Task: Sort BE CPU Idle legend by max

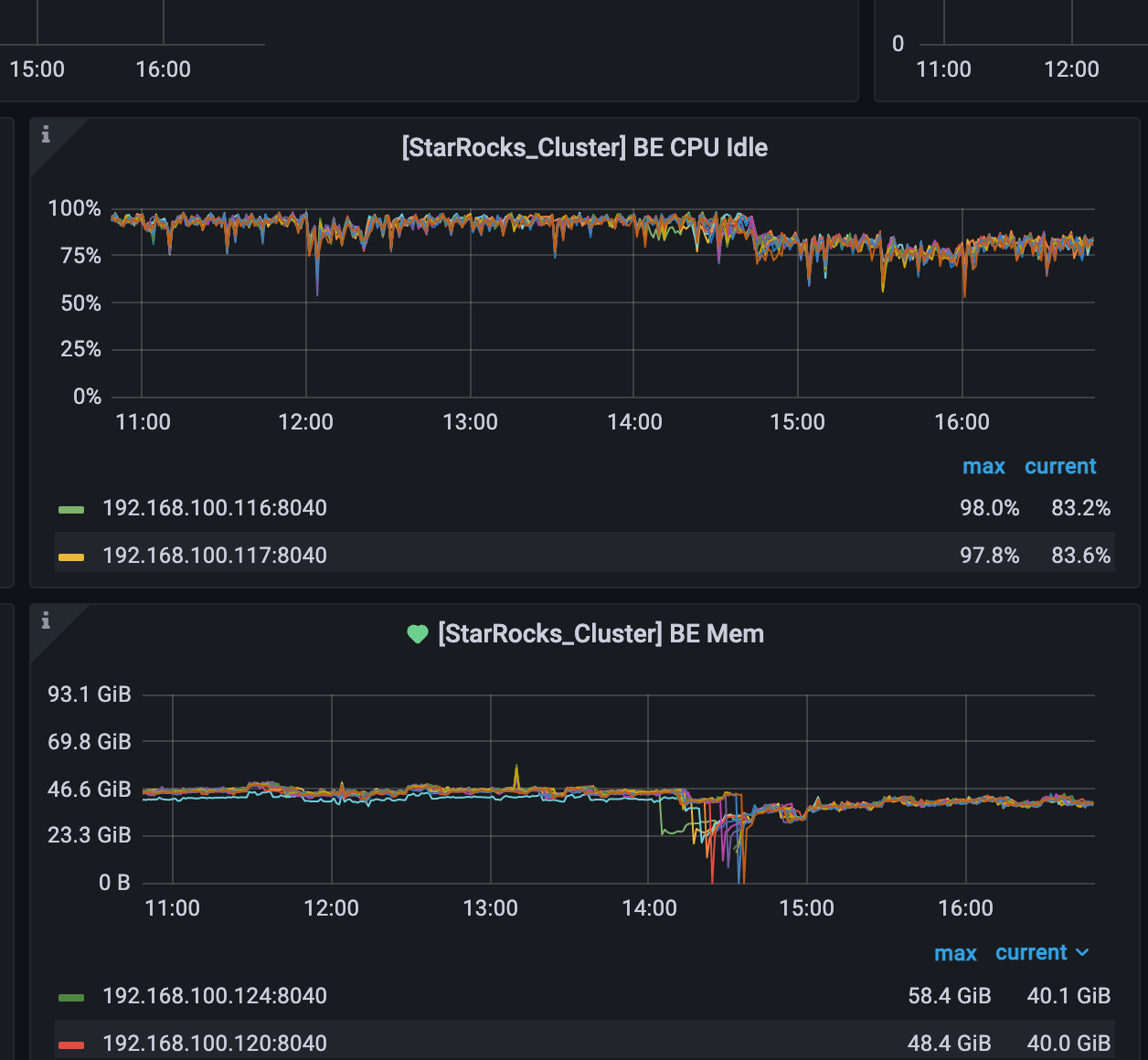Action: (x=983, y=466)
